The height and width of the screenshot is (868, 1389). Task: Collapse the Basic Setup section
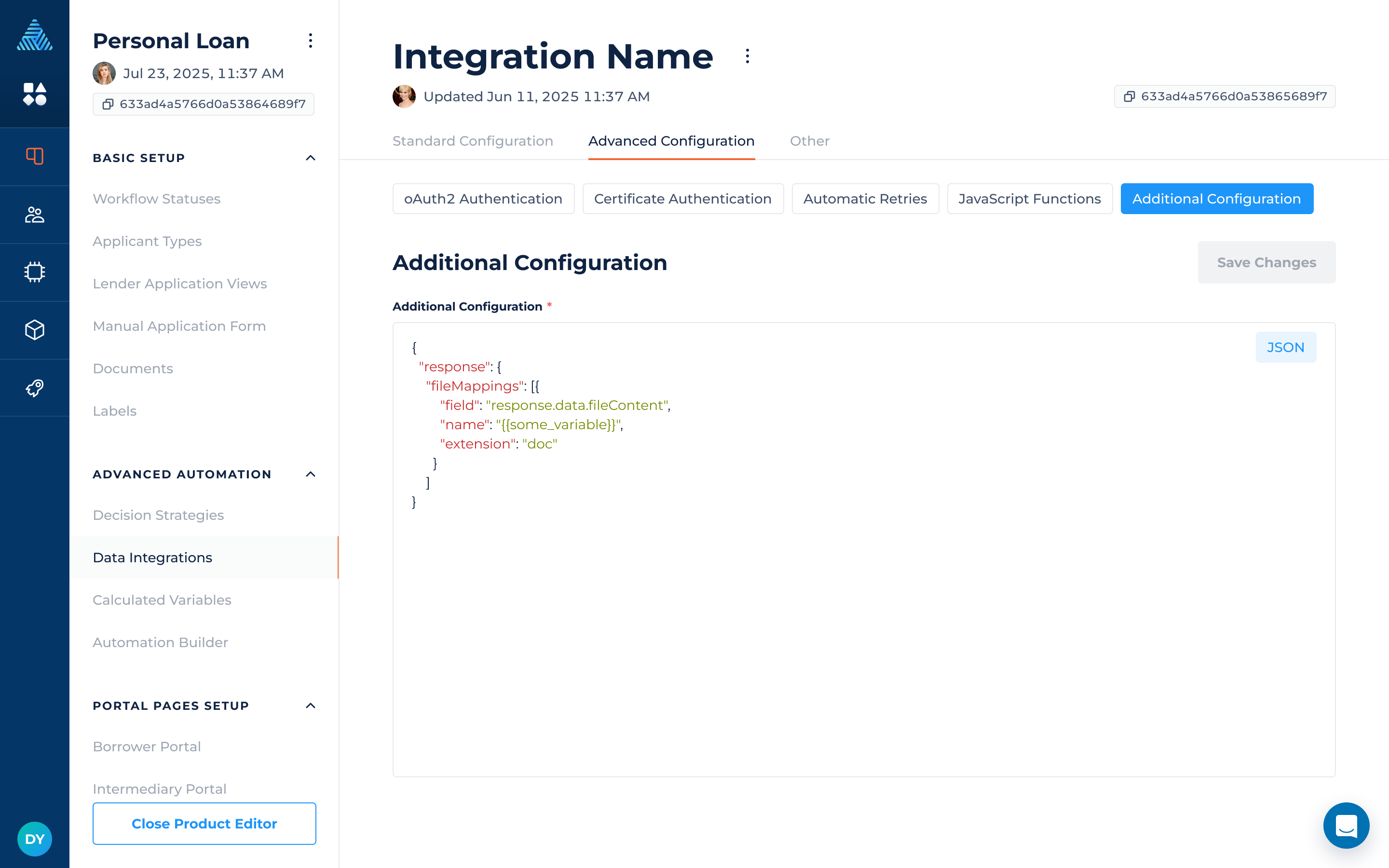(x=311, y=158)
